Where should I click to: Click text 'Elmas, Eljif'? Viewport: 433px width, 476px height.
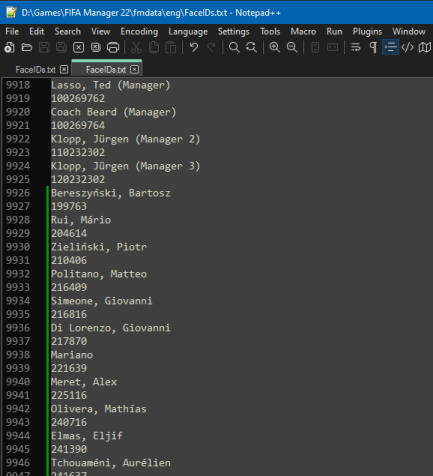pyautogui.click(x=87, y=436)
